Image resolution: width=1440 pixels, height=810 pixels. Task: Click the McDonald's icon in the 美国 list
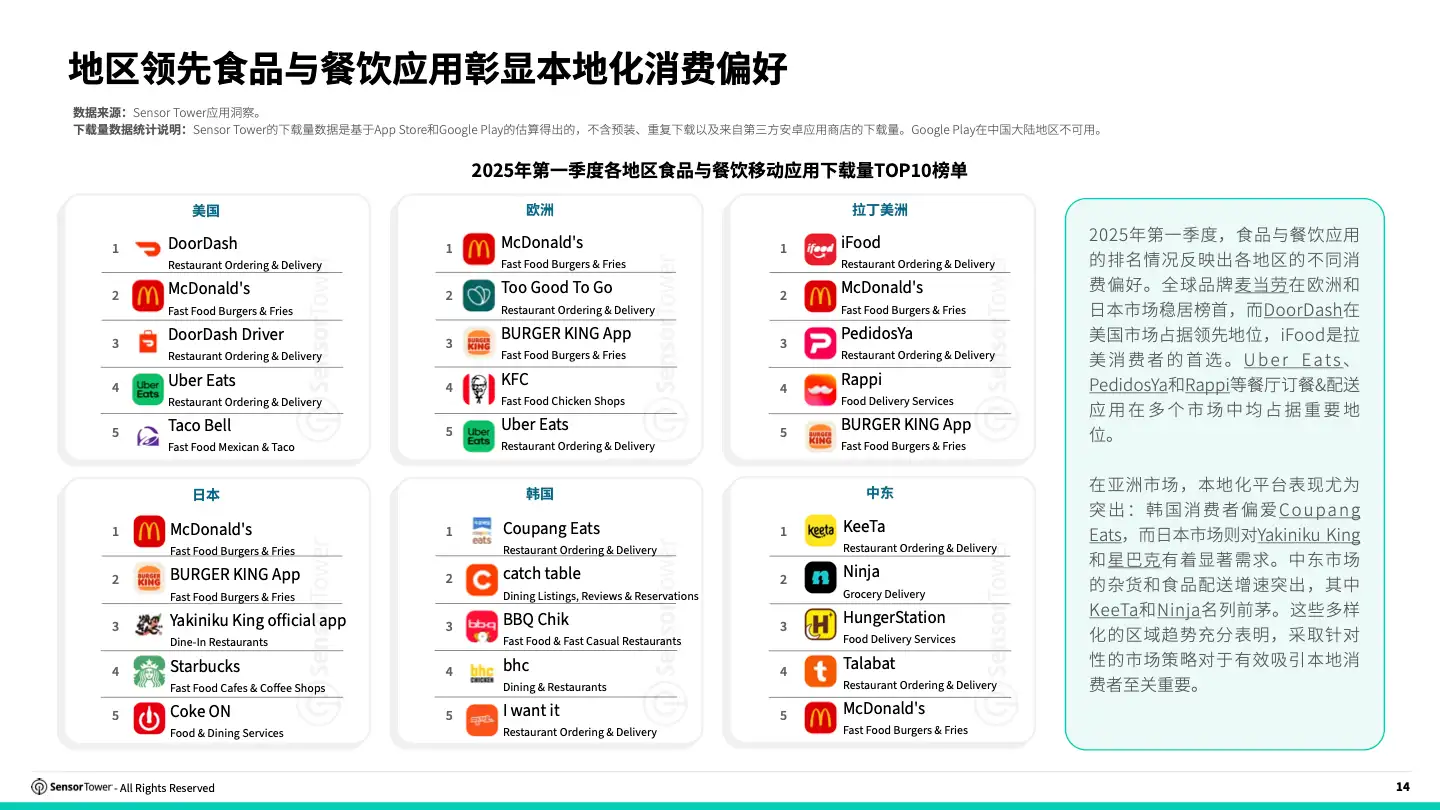[148, 296]
